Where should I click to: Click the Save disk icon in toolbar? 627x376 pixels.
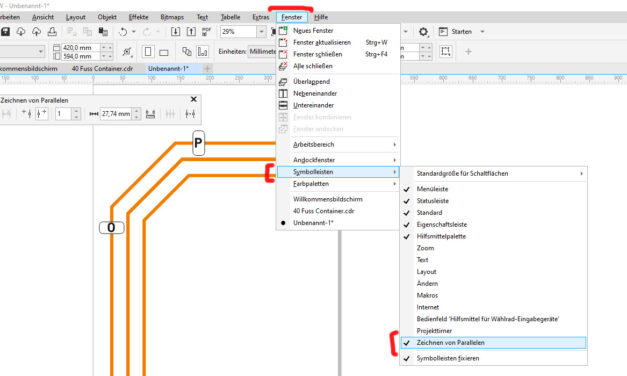[5, 32]
